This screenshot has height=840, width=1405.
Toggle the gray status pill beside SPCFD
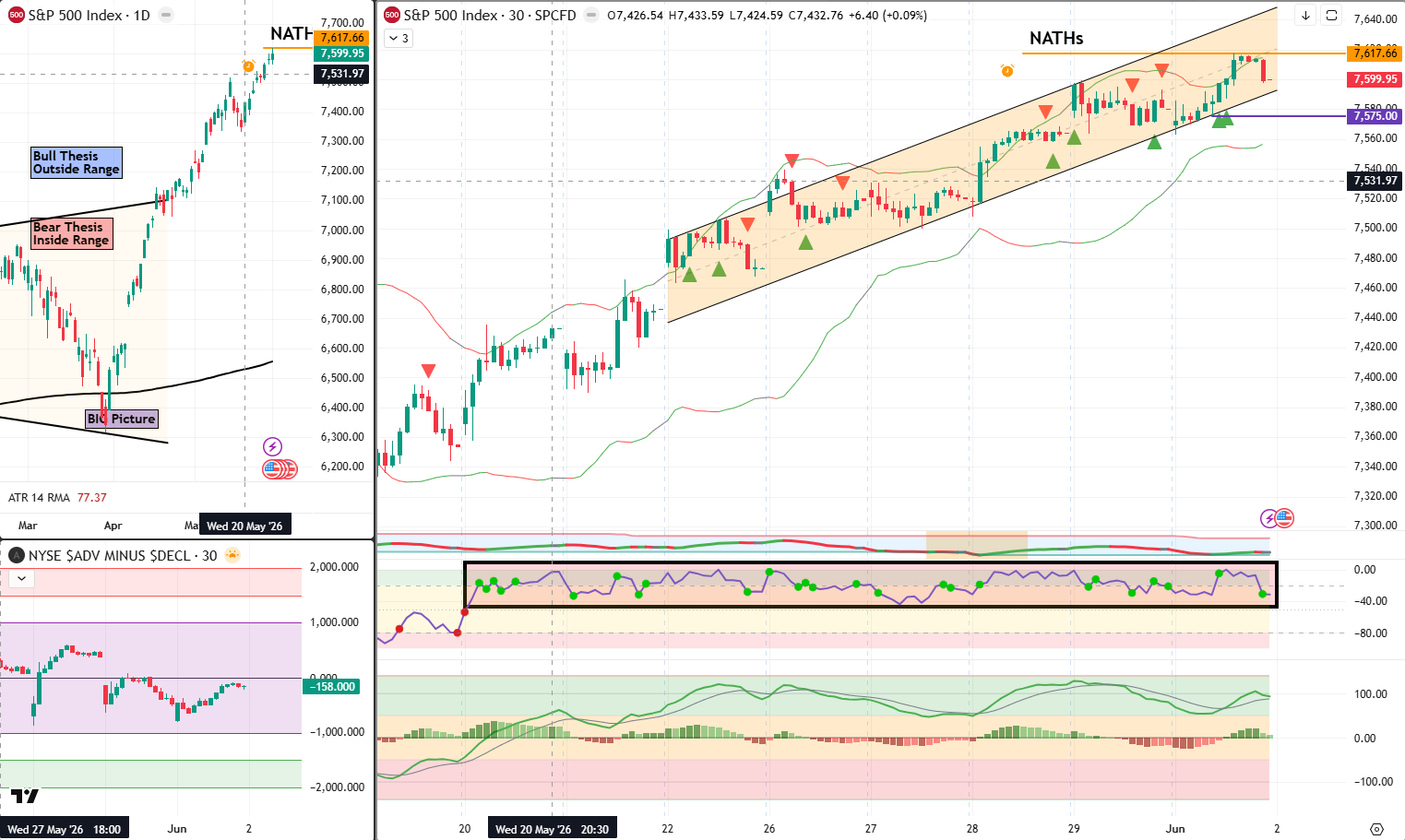(591, 16)
